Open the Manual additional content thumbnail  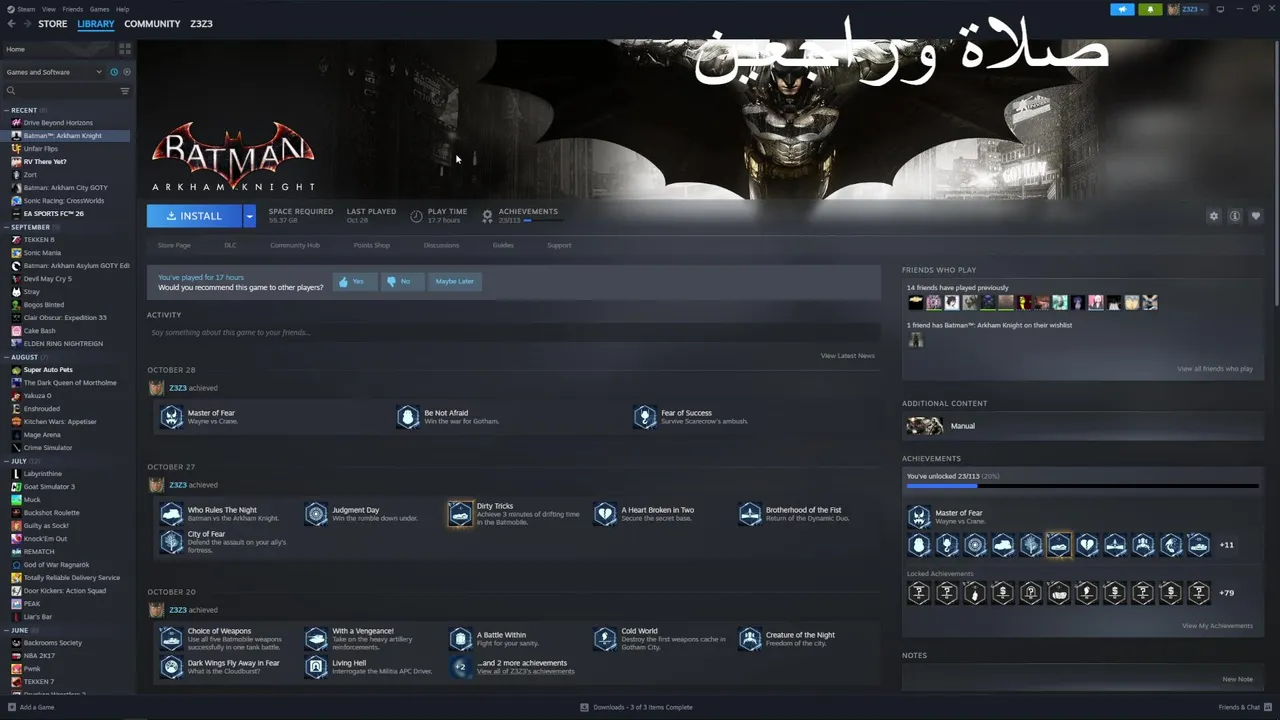[x=925, y=426]
